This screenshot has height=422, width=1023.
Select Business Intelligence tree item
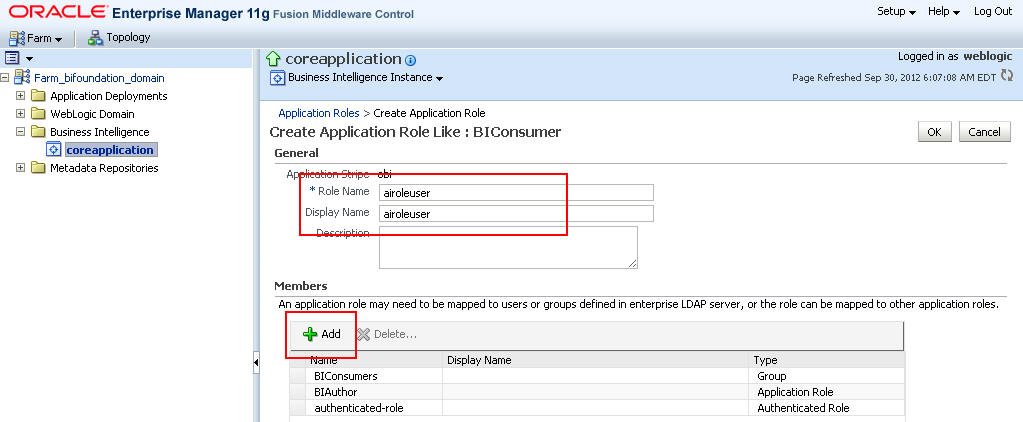99,132
